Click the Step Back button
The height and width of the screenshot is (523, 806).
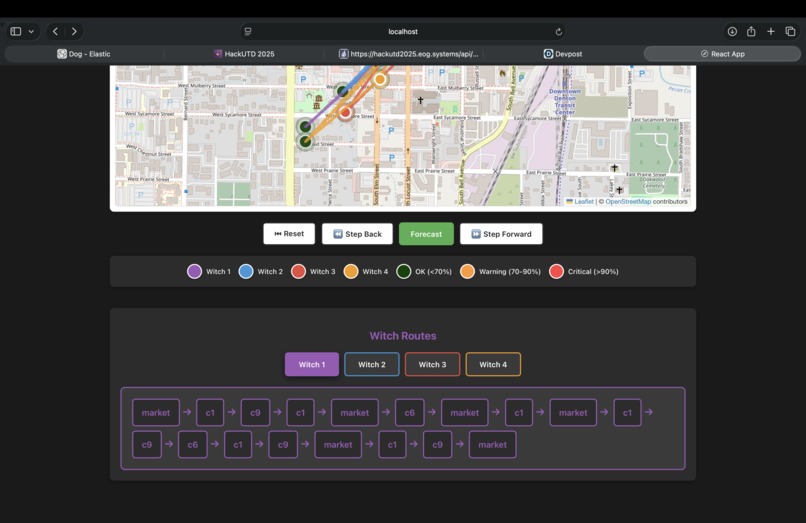point(357,233)
